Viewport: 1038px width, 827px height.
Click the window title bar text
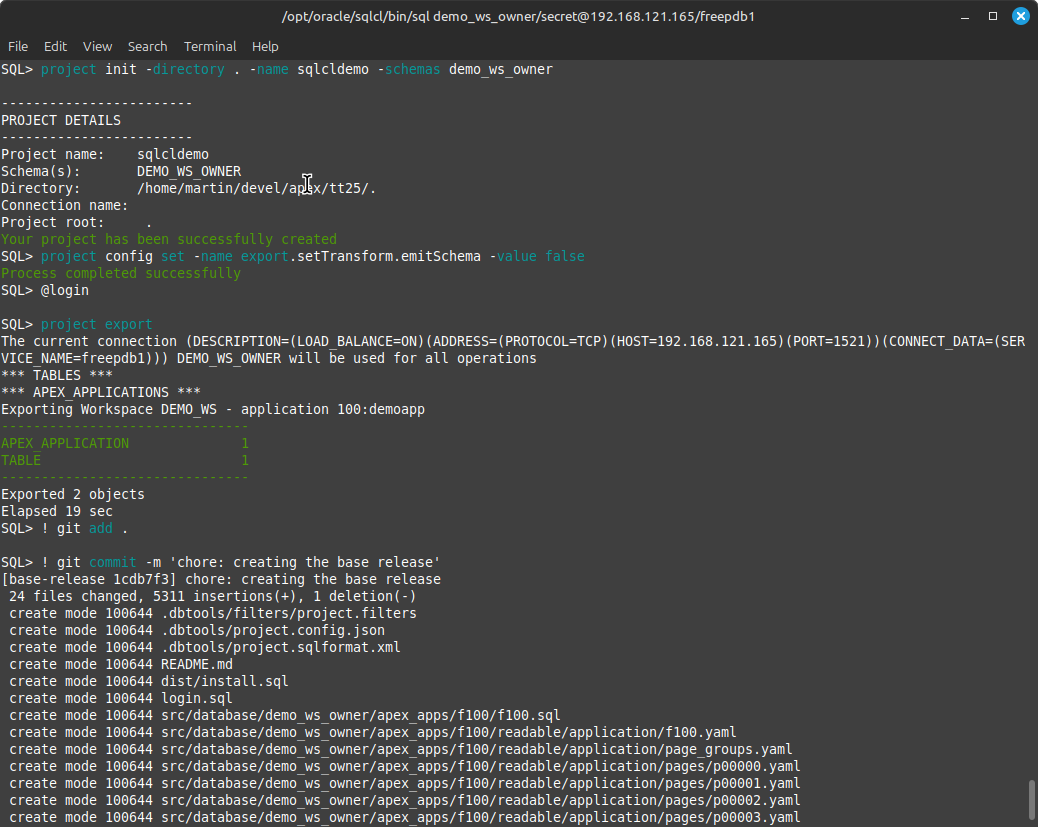pos(518,17)
